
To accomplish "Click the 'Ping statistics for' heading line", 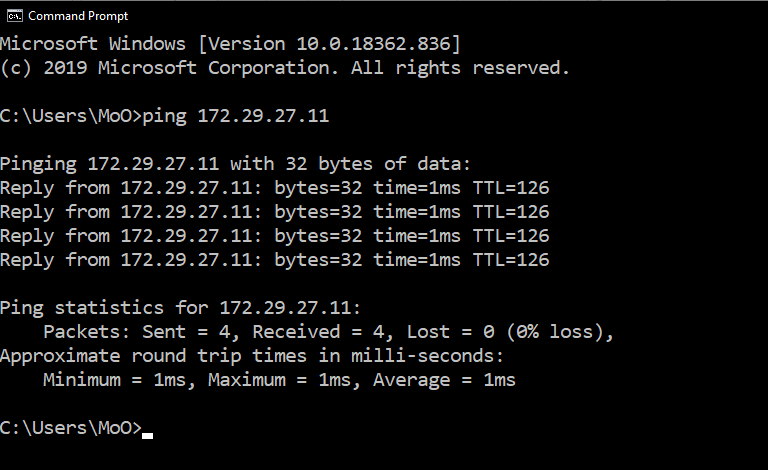I will tap(180, 308).
